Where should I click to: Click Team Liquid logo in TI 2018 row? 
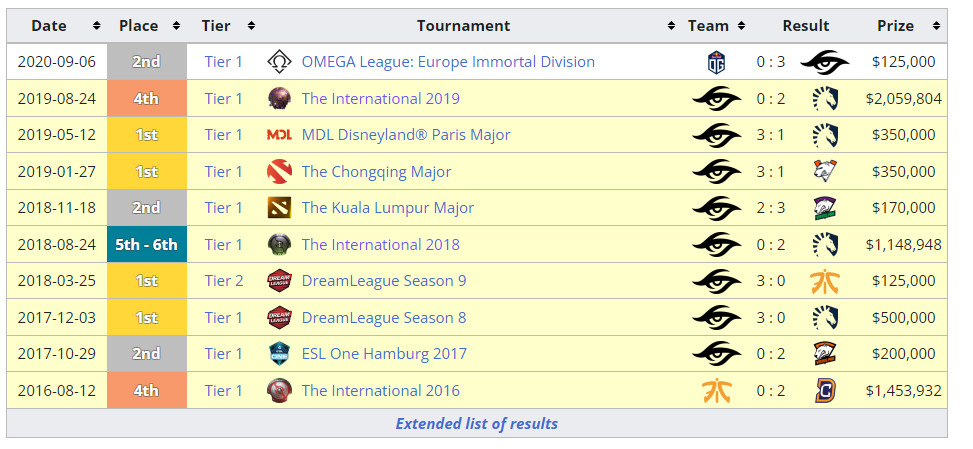[825, 244]
